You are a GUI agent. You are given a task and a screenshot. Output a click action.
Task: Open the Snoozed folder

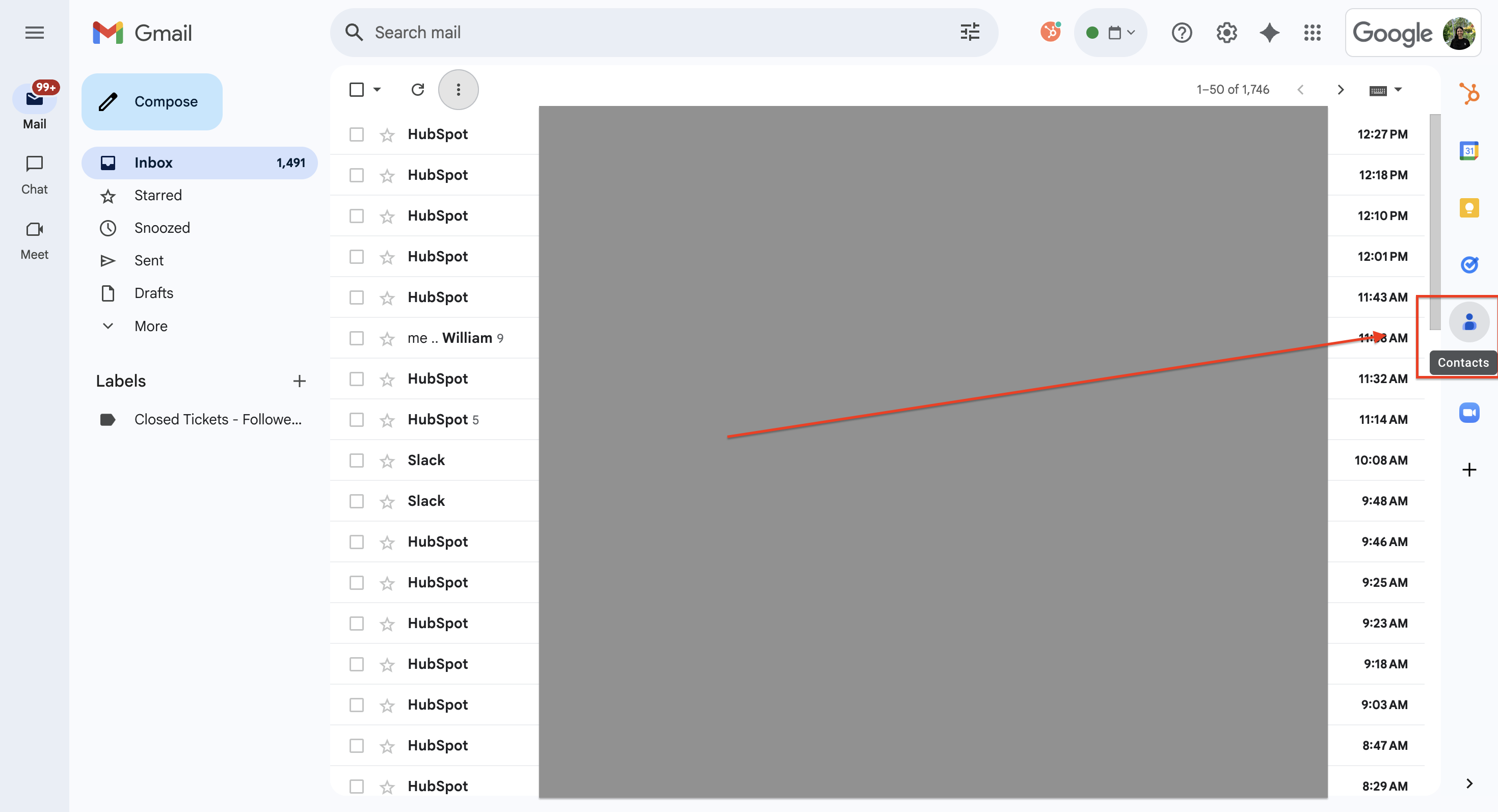pyautogui.click(x=199, y=228)
